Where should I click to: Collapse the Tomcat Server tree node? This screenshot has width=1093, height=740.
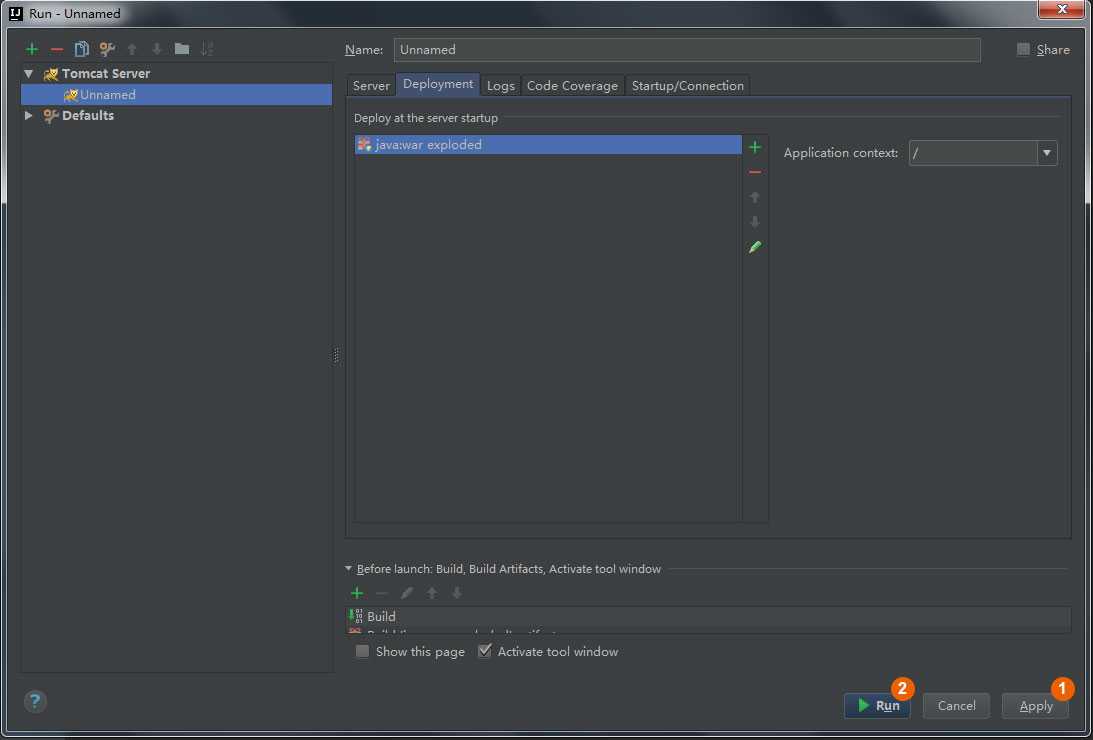(x=29, y=73)
